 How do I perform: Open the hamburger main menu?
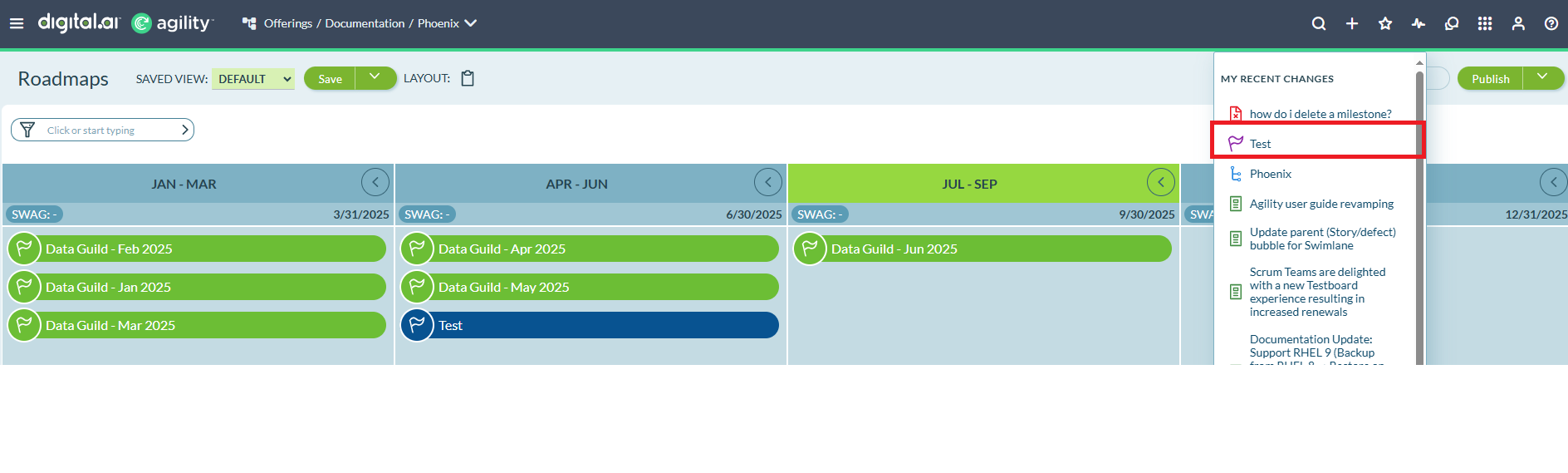[17, 23]
